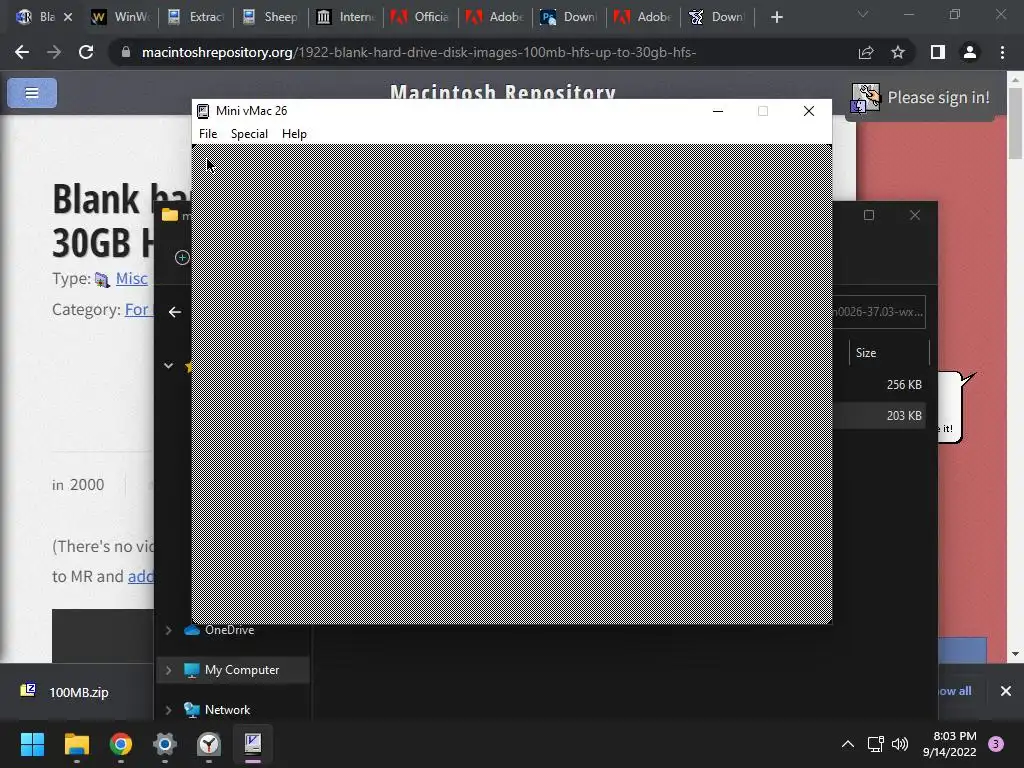Switch to the Sheep tab
The width and height of the screenshot is (1024, 768).
pos(270,17)
